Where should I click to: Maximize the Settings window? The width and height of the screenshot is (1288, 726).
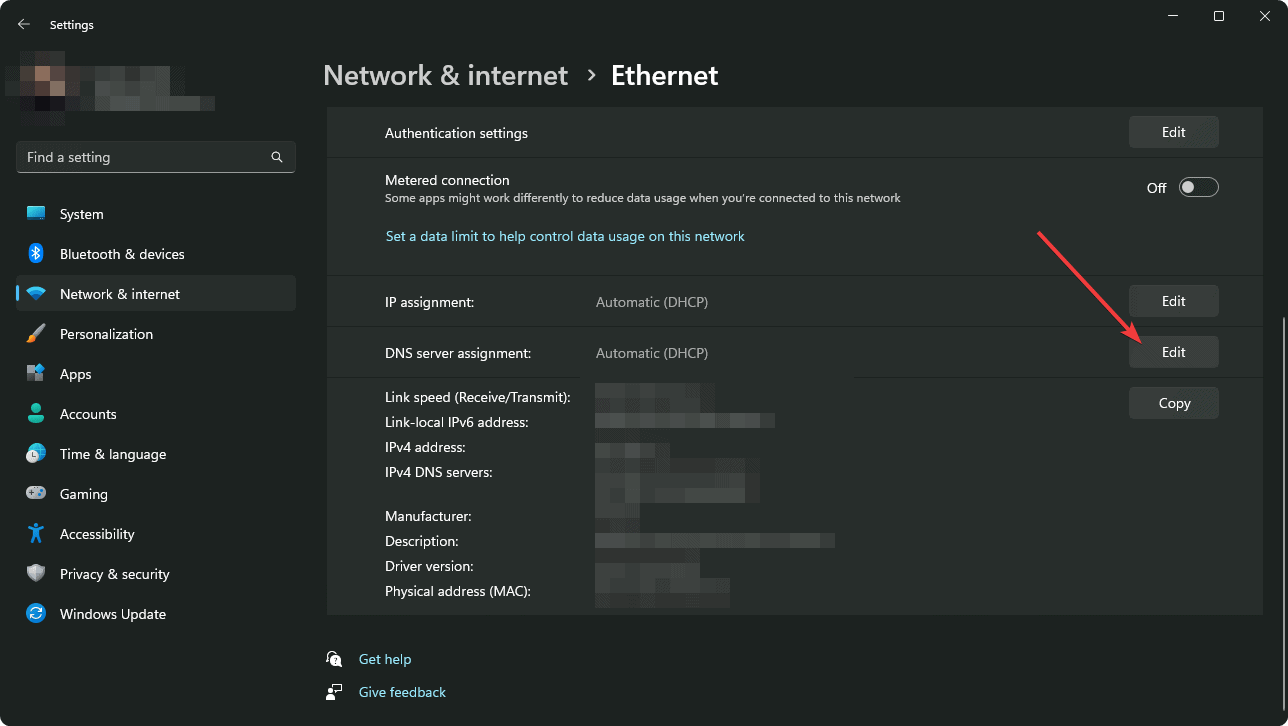point(1219,16)
